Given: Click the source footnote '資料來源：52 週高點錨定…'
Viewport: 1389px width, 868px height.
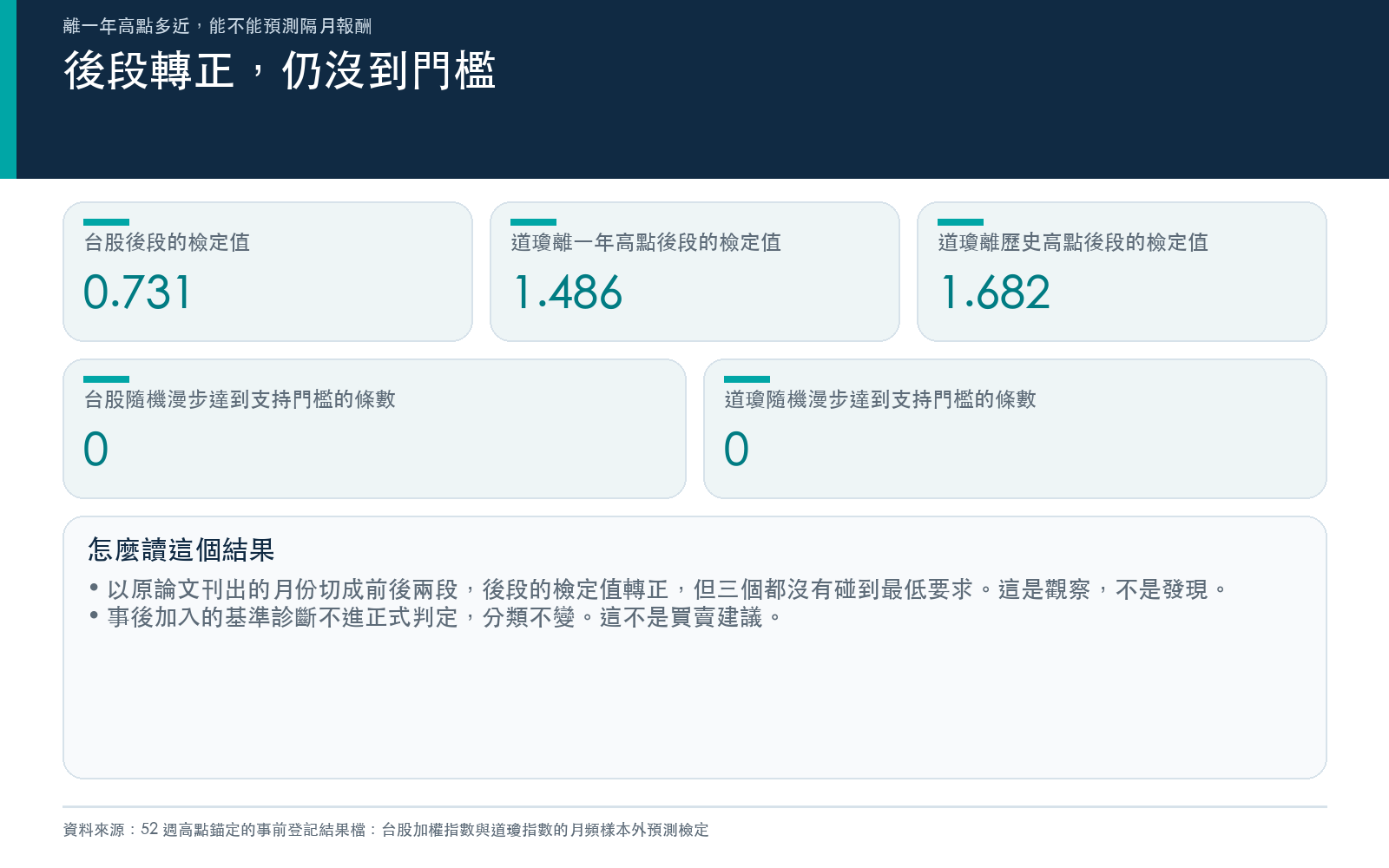Looking at the screenshot, I should tap(386, 830).
